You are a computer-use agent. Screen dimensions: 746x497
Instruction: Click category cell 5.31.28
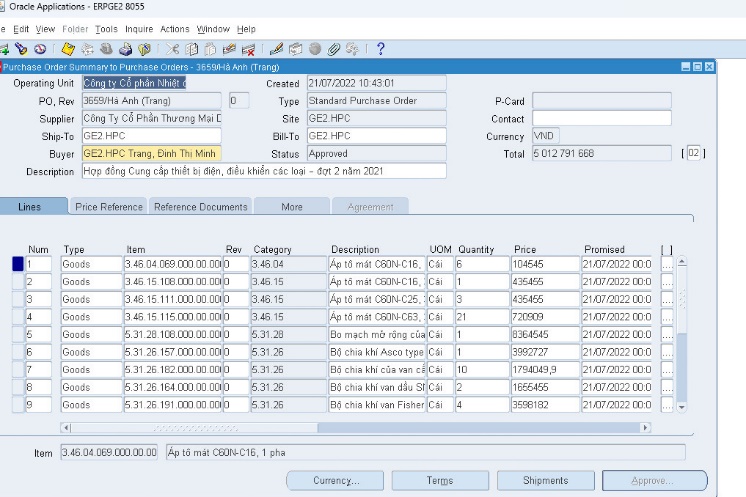tap(288, 334)
